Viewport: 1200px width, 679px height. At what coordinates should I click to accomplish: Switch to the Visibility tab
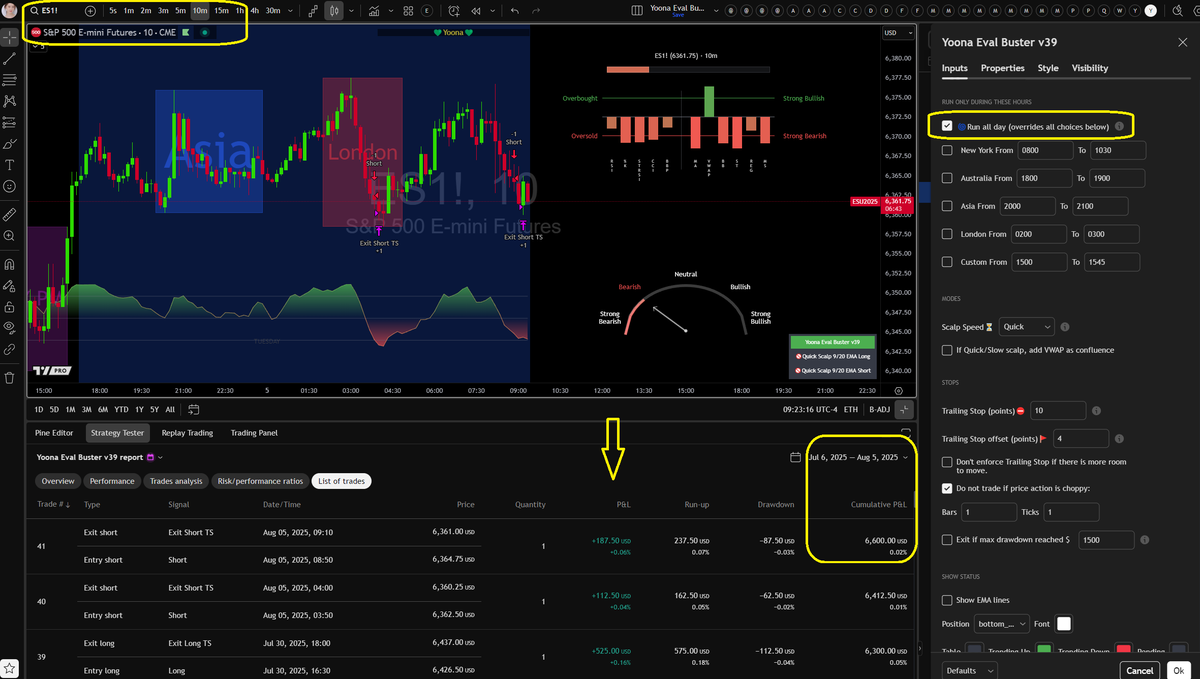(1090, 68)
